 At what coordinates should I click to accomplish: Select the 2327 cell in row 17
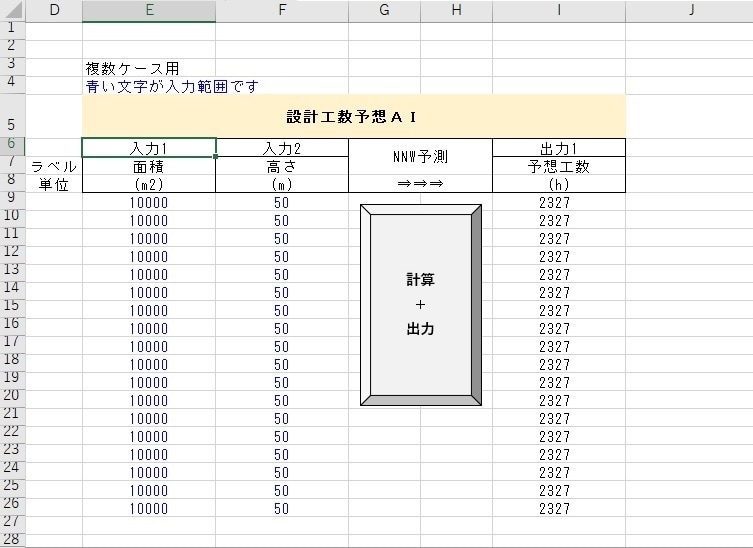pos(559,346)
